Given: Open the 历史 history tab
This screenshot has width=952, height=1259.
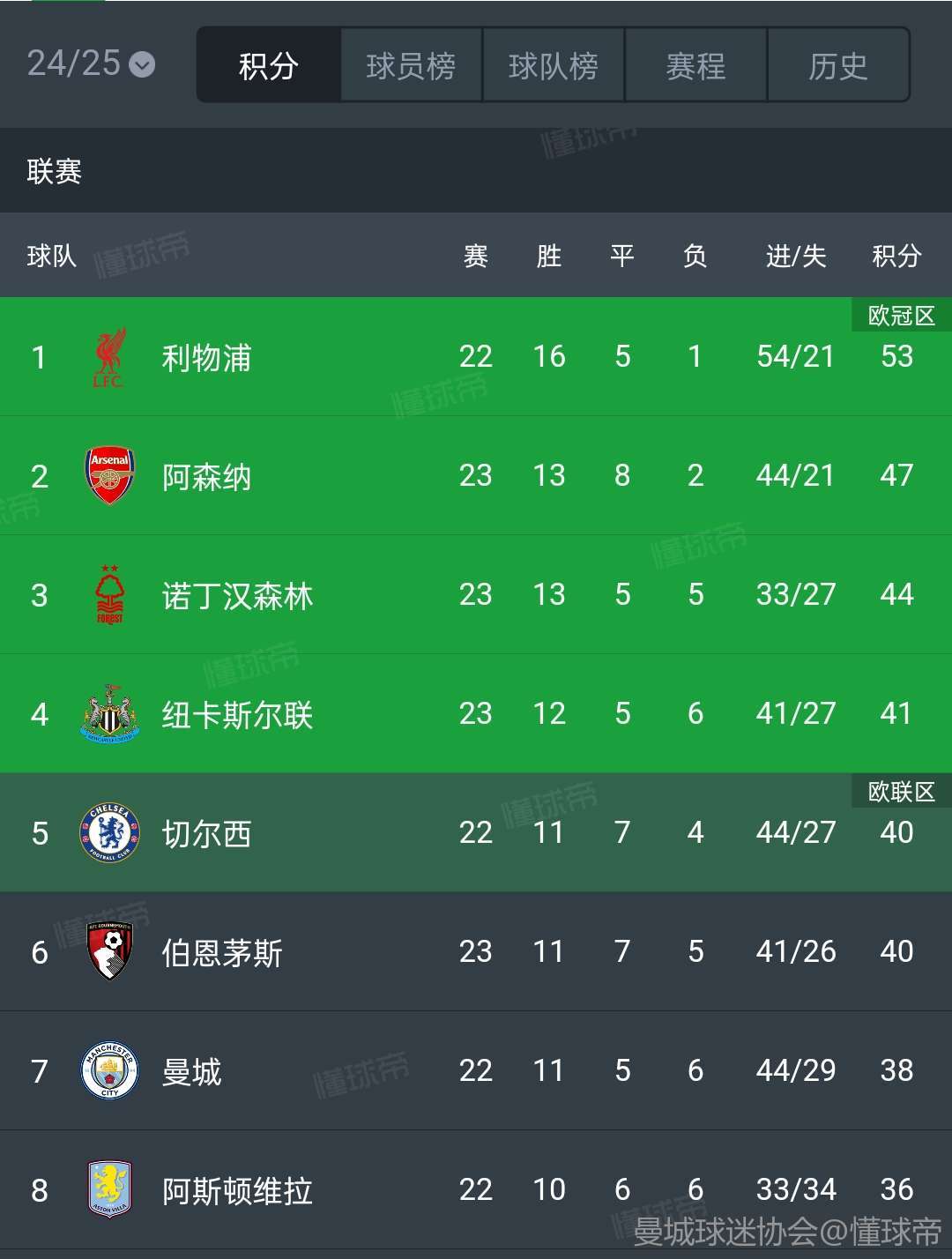Looking at the screenshot, I should pyautogui.click(x=838, y=65).
